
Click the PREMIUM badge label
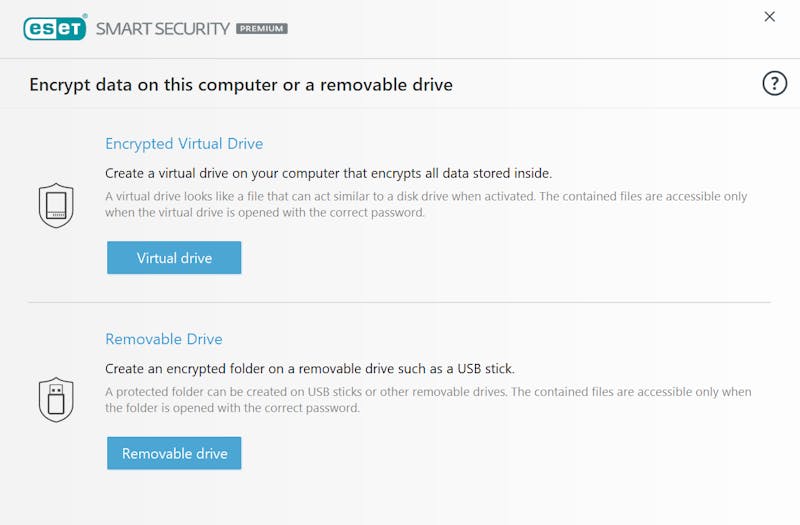tap(262, 29)
